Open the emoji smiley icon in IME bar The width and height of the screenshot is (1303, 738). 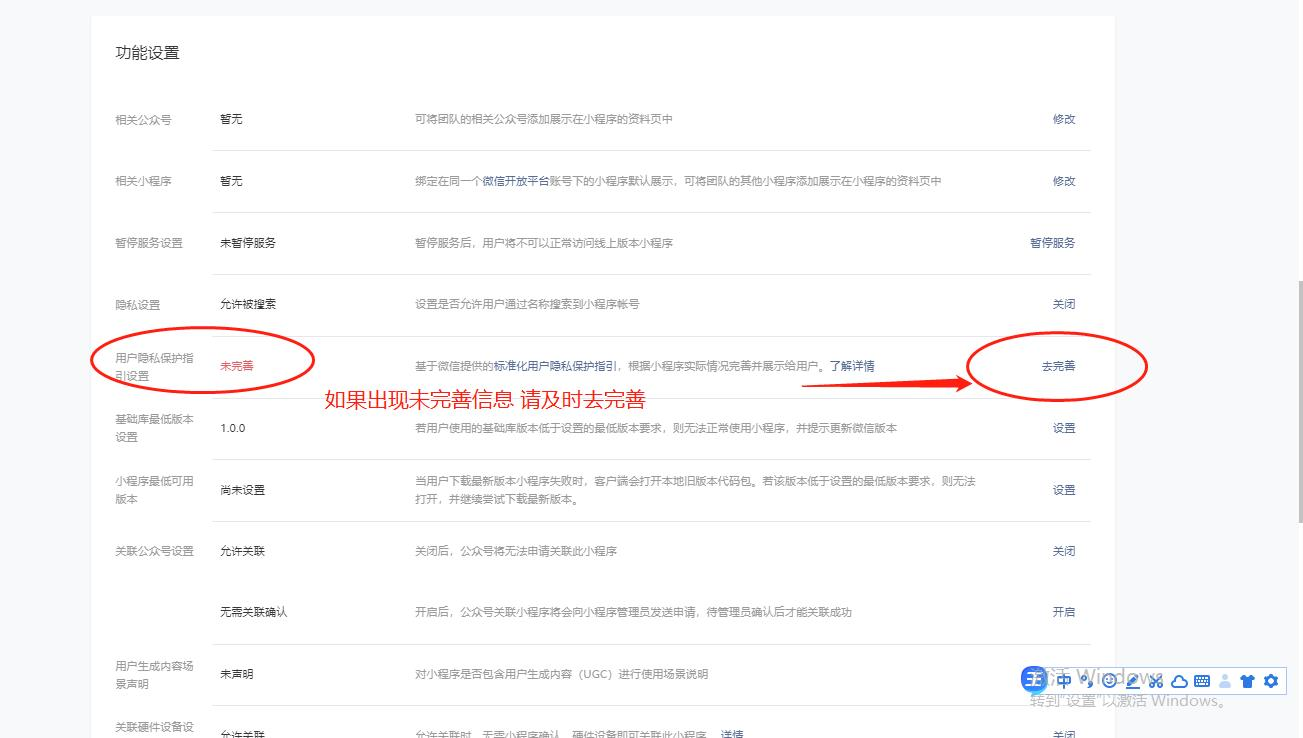tap(1109, 681)
